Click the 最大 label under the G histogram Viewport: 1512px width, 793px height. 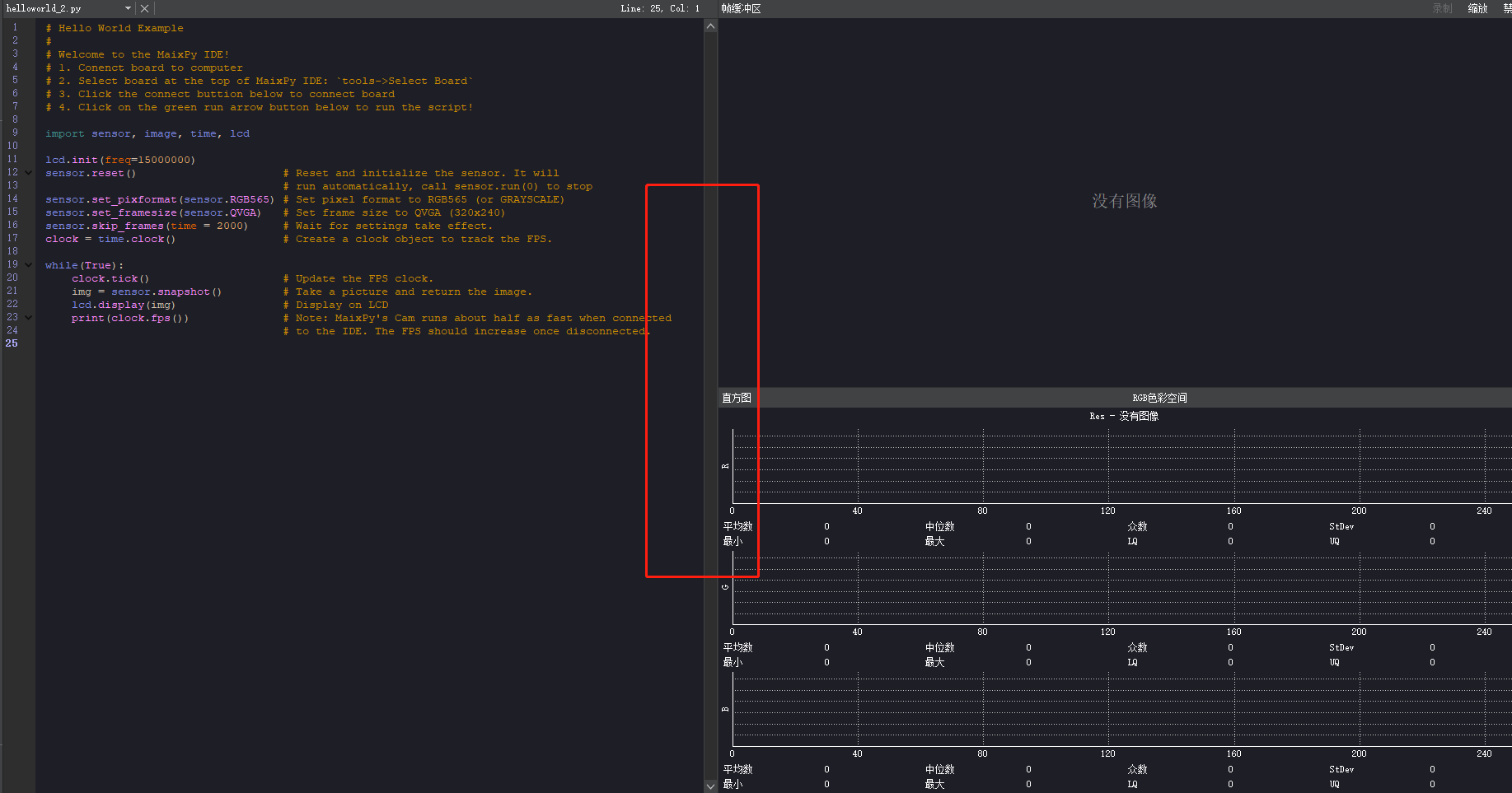[934, 662]
